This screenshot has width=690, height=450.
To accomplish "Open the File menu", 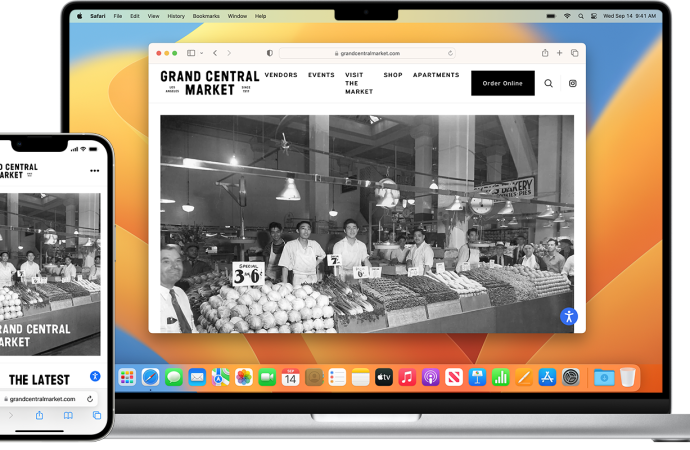I will [117, 16].
